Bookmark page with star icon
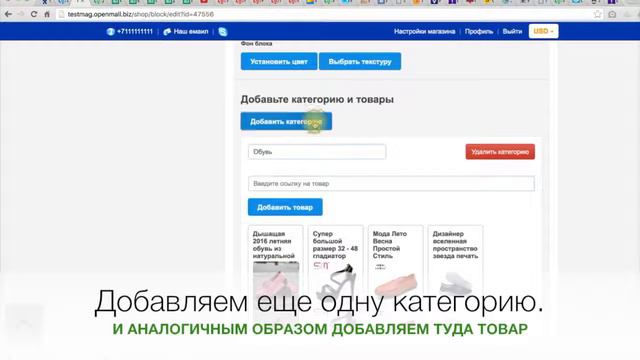Screen dimensions: 640x360 [598, 14]
